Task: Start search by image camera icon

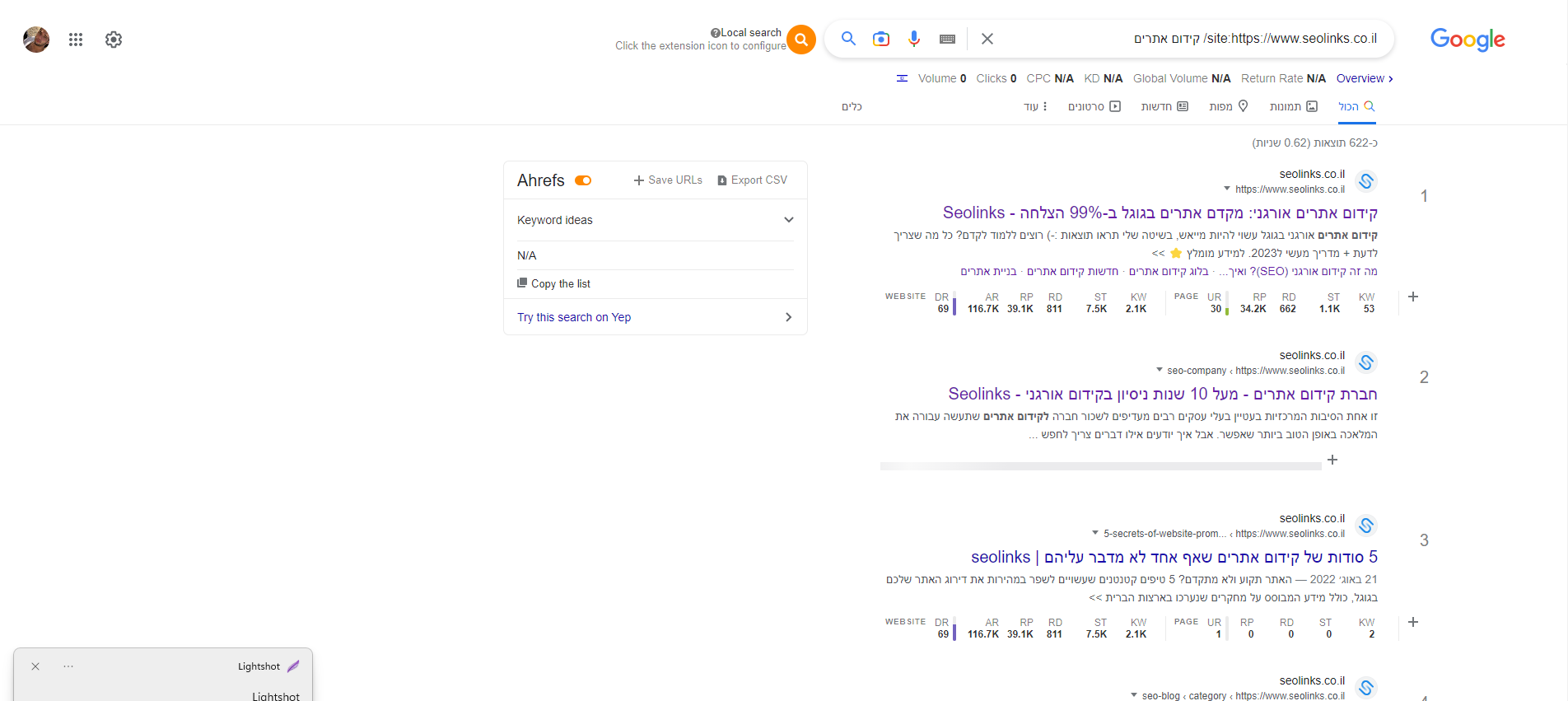Action: coord(881,39)
